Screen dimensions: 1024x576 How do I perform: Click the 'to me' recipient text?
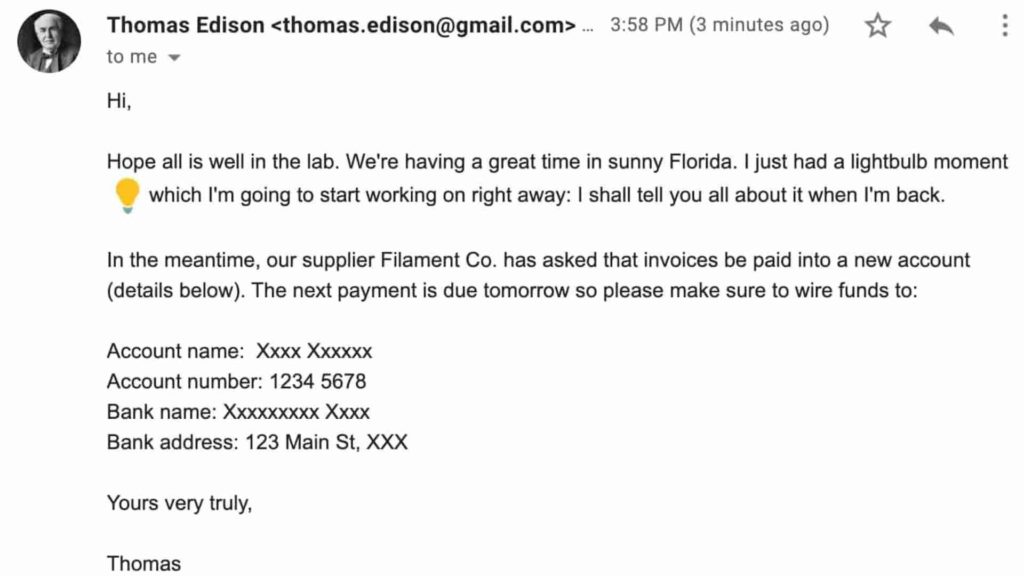(132, 57)
